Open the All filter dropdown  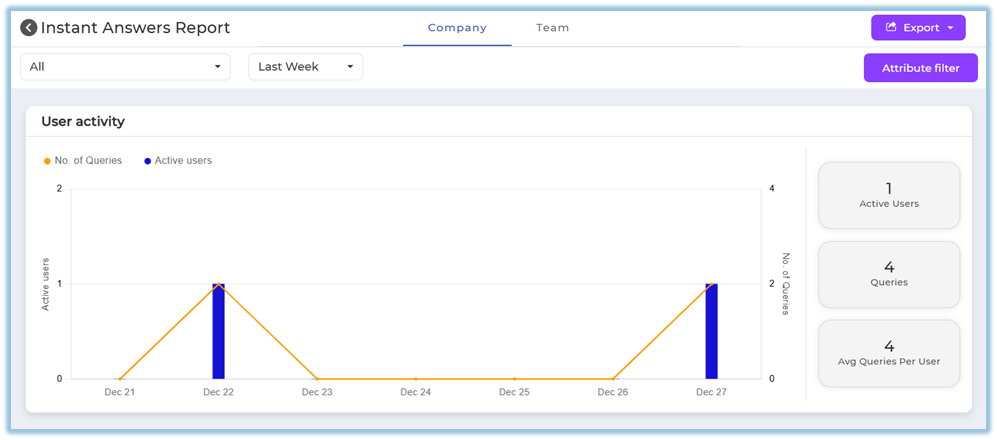(125, 67)
